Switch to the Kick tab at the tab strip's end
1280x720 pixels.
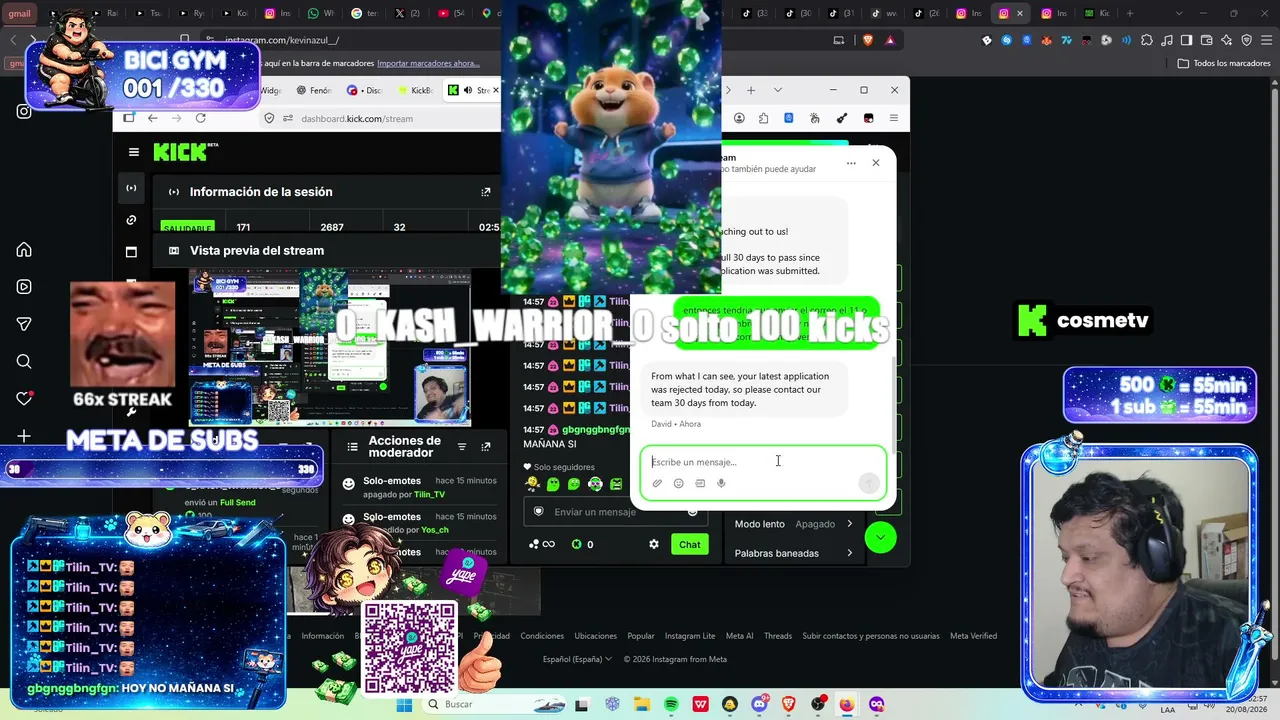[1096, 14]
